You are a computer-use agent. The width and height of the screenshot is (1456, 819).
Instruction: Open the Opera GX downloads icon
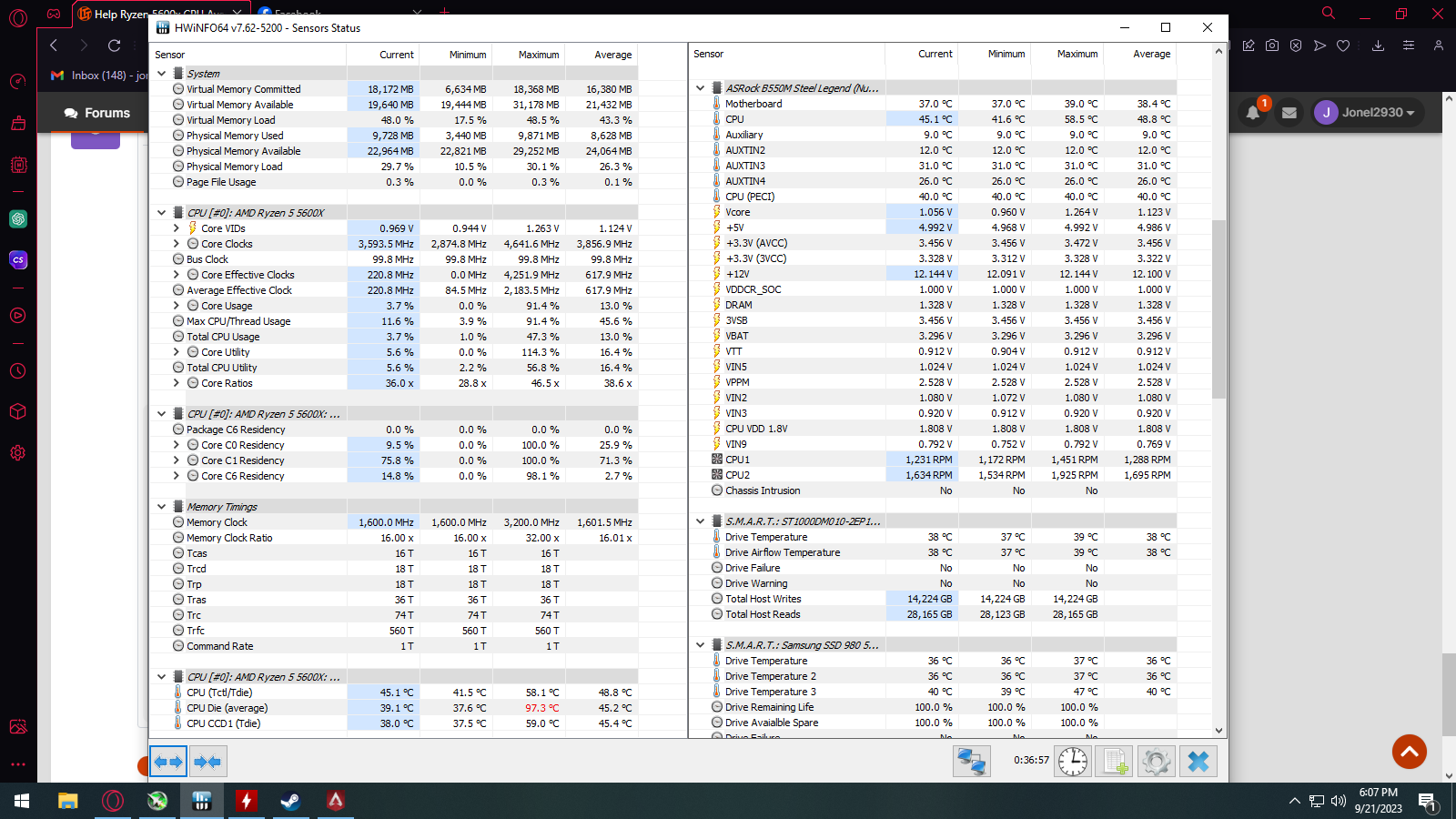point(1378,45)
